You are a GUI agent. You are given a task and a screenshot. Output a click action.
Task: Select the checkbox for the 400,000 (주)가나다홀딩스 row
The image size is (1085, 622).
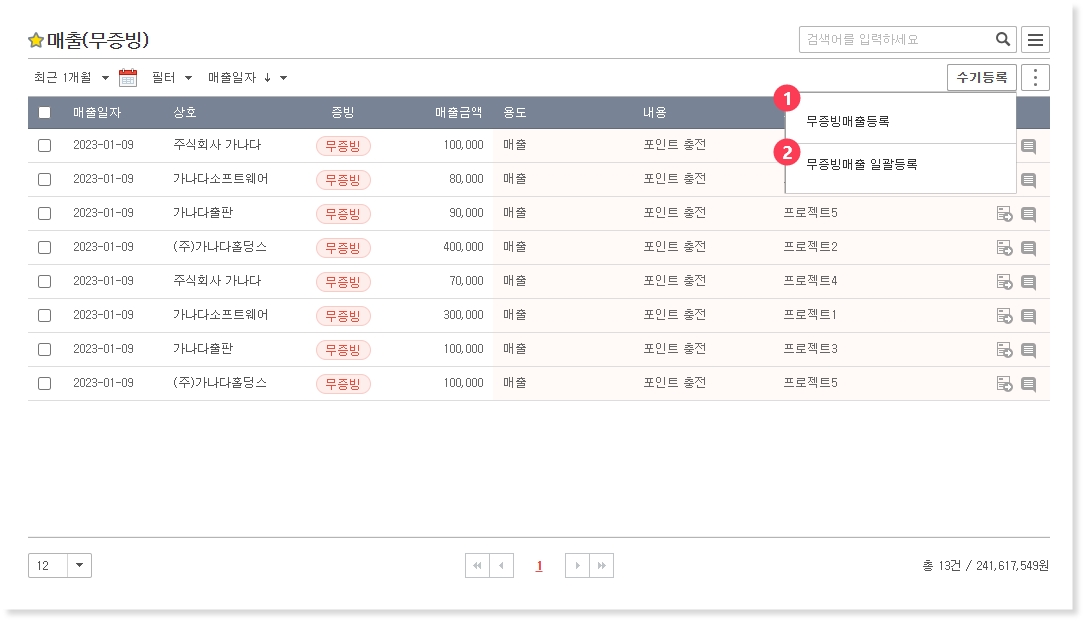click(44, 247)
